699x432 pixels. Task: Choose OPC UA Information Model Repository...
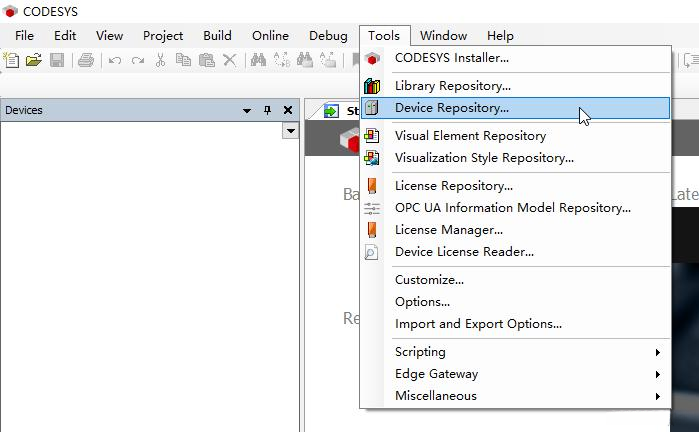point(515,208)
